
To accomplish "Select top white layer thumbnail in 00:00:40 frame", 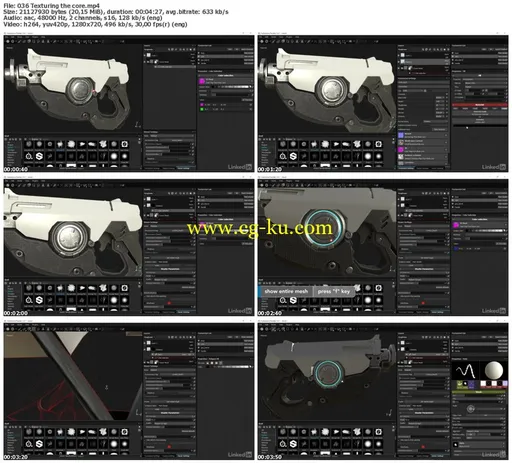I will [149, 55].
